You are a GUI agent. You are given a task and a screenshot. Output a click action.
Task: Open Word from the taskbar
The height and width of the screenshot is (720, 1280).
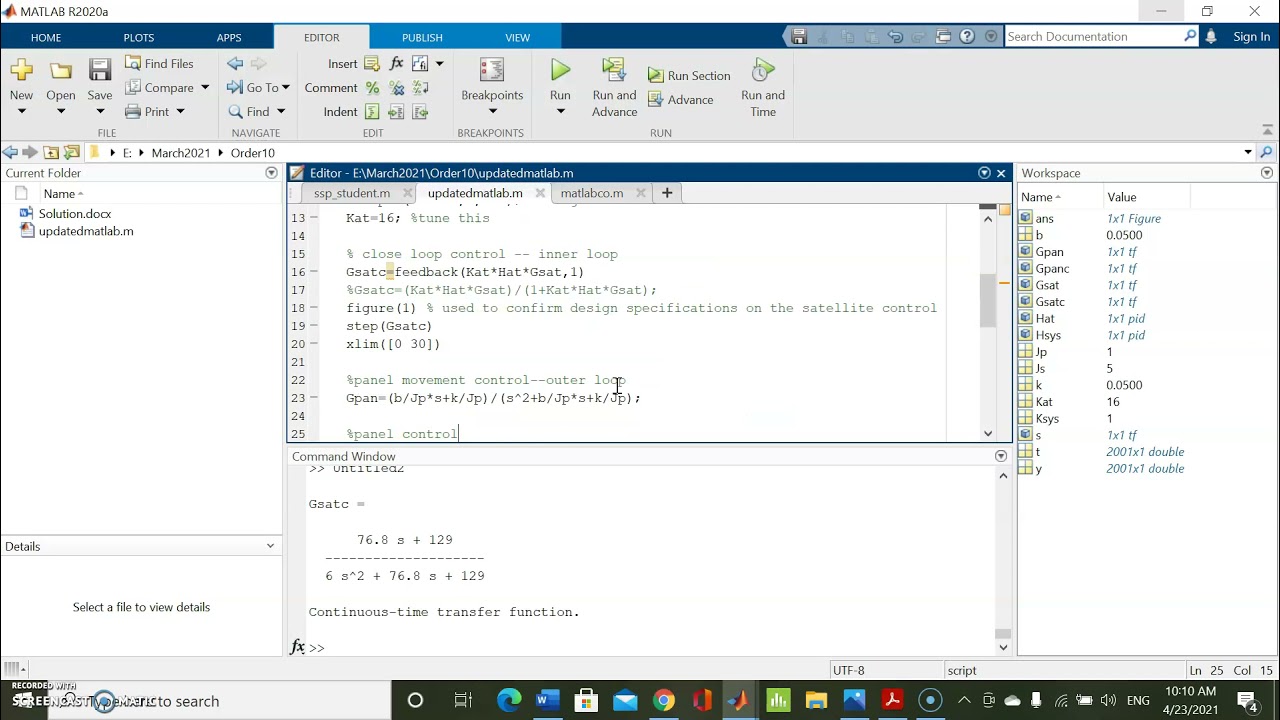pyautogui.click(x=547, y=700)
